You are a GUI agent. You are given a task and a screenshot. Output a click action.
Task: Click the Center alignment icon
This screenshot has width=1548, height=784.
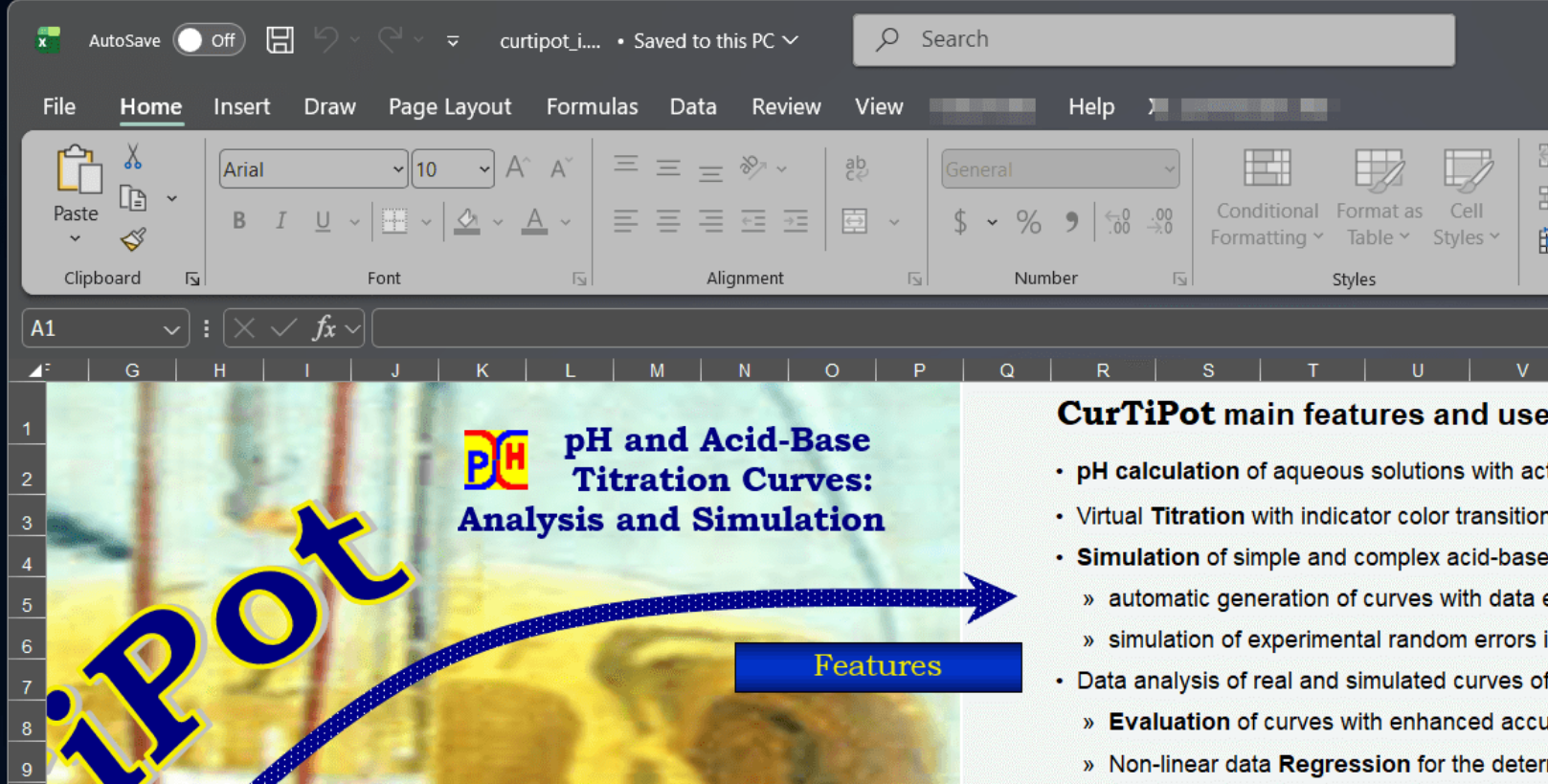(x=668, y=222)
